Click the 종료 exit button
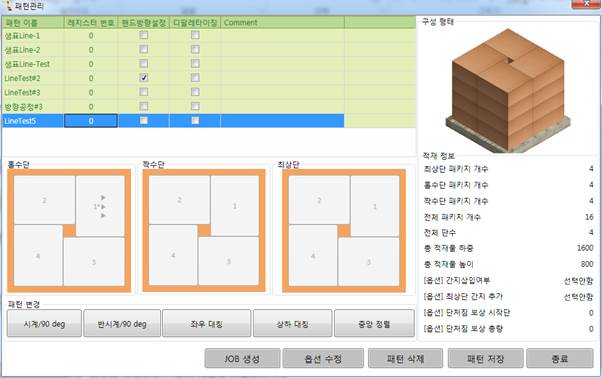Screen dimensions: 602x378 pyautogui.click(x=560, y=358)
